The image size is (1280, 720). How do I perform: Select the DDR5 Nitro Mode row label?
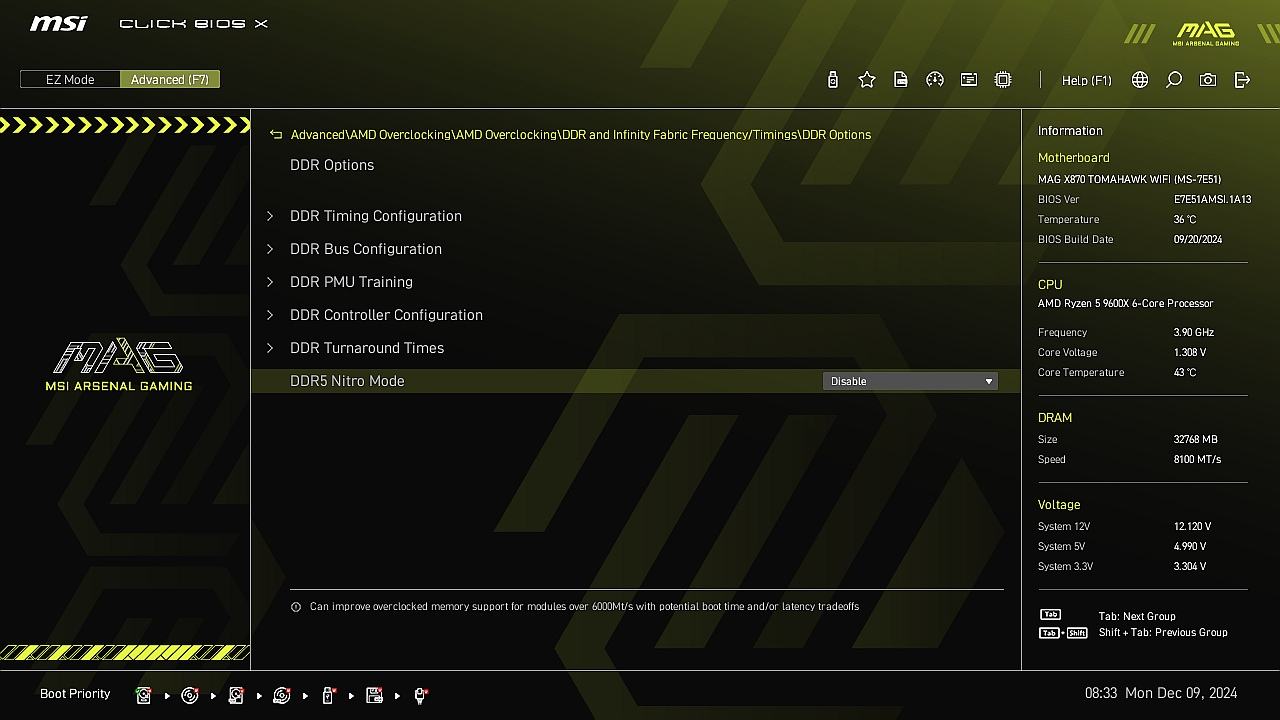347,381
